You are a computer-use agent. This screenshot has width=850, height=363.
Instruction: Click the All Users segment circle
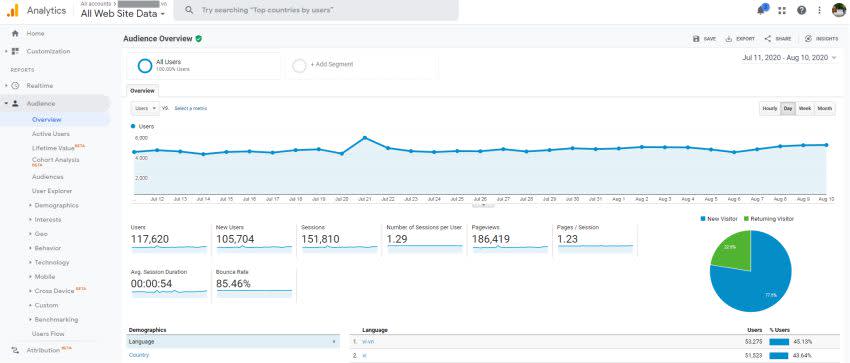click(145, 66)
